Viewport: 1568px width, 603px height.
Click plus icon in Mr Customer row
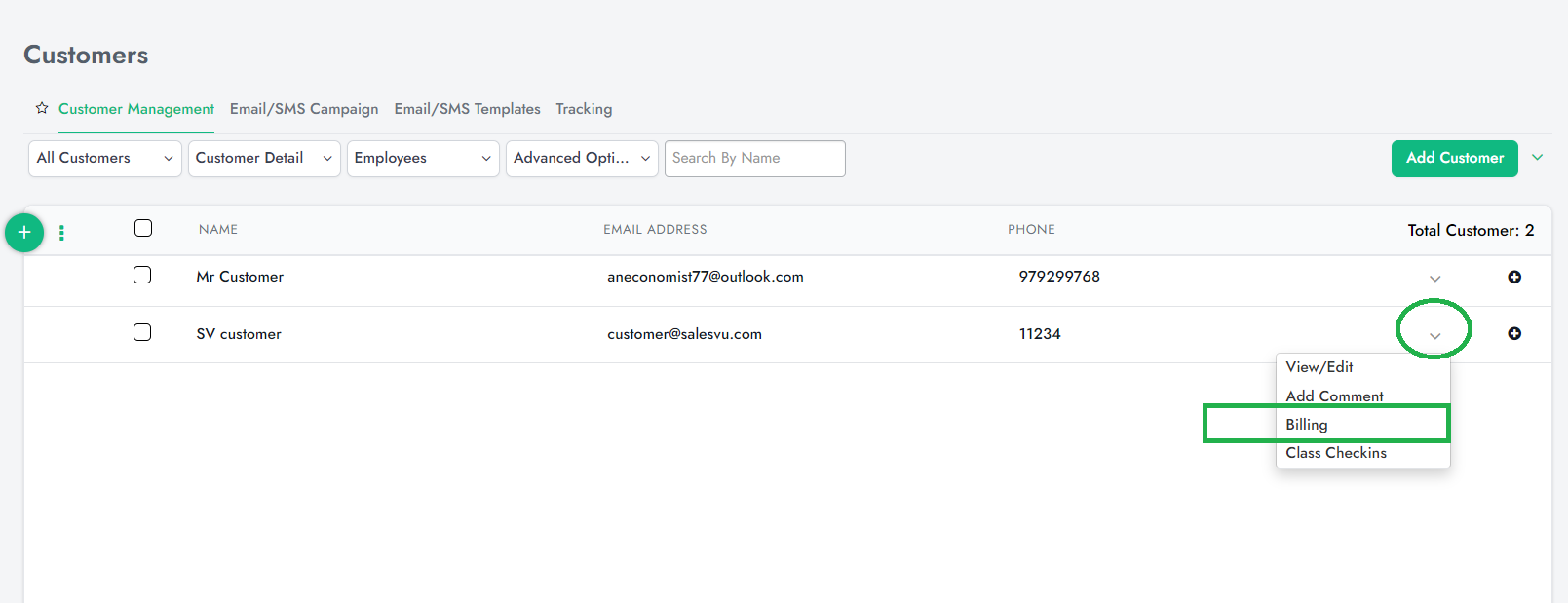[1514, 277]
